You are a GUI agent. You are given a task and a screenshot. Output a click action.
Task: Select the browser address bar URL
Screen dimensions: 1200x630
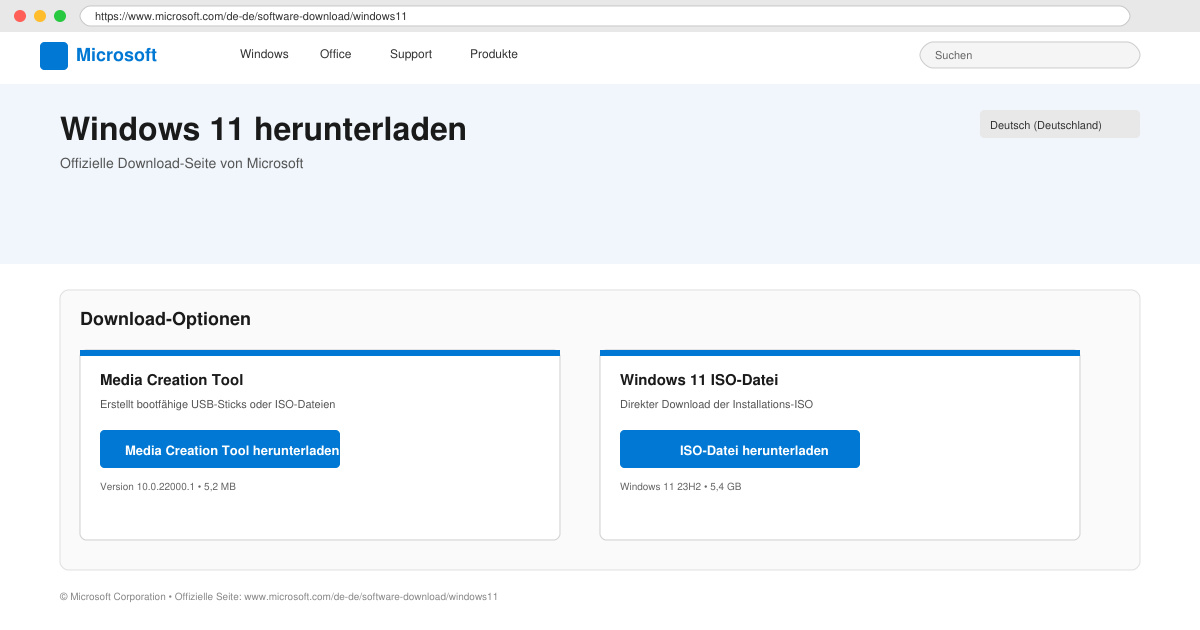click(x=605, y=16)
